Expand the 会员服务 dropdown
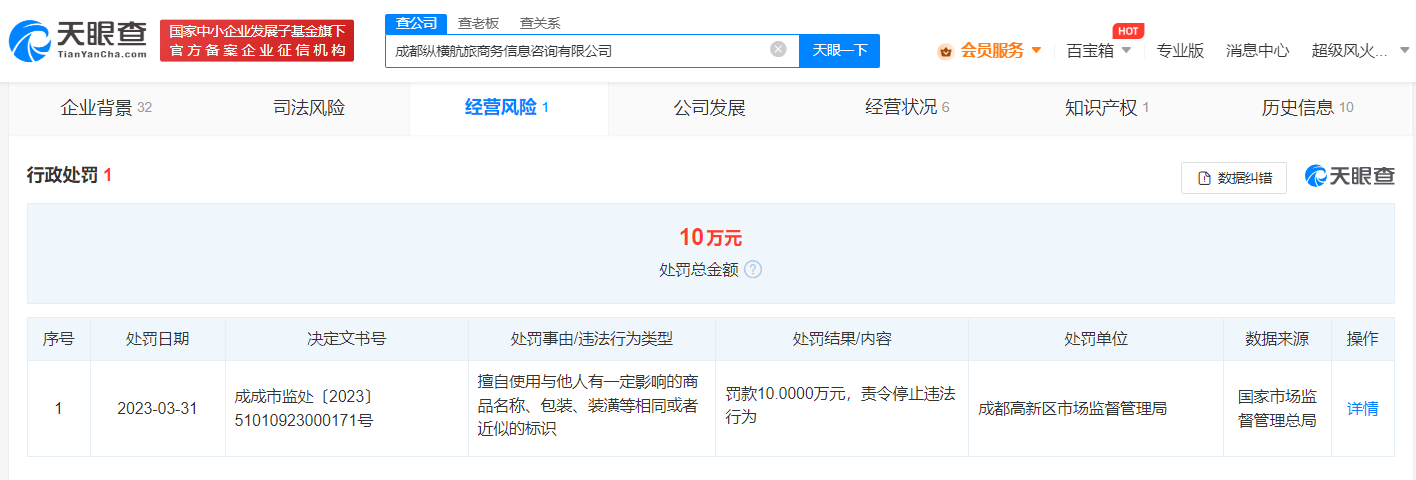 pos(1036,50)
